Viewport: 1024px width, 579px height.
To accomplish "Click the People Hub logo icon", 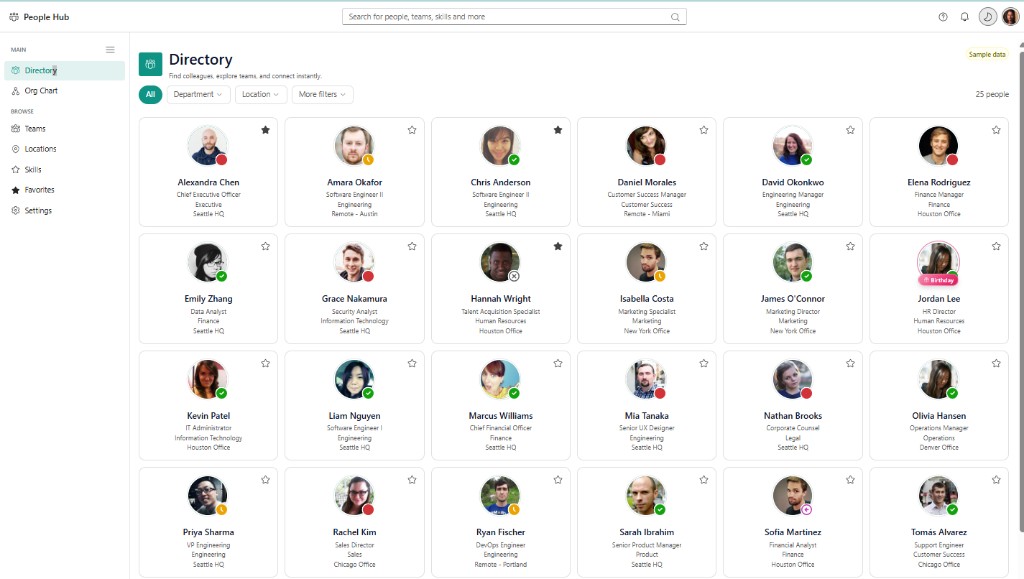I will coord(14,17).
